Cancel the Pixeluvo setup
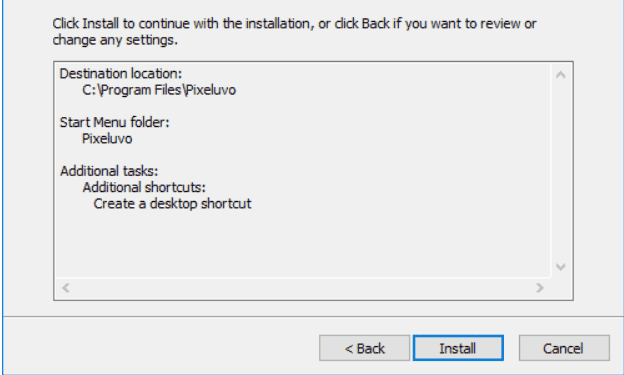 [x=564, y=348]
